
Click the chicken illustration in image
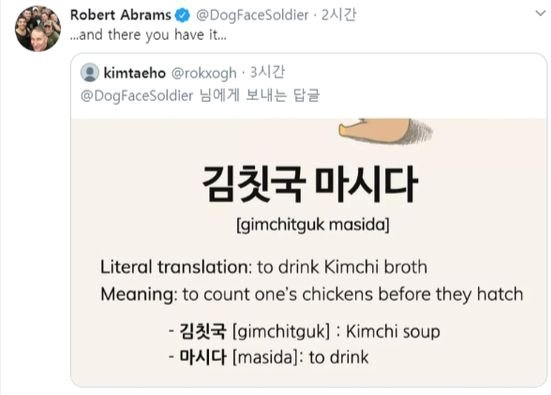point(385,131)
